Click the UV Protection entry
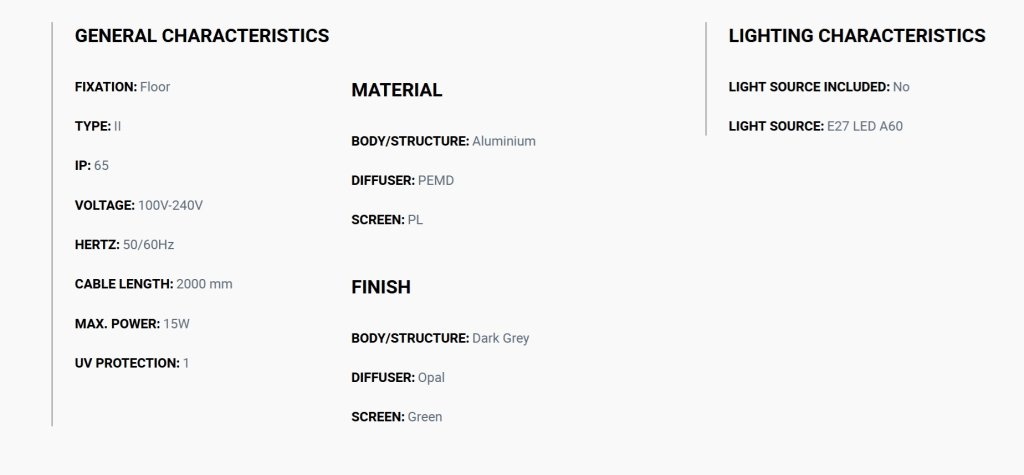The height and width of the screenshot is (475, 1024). click(132, 363)
